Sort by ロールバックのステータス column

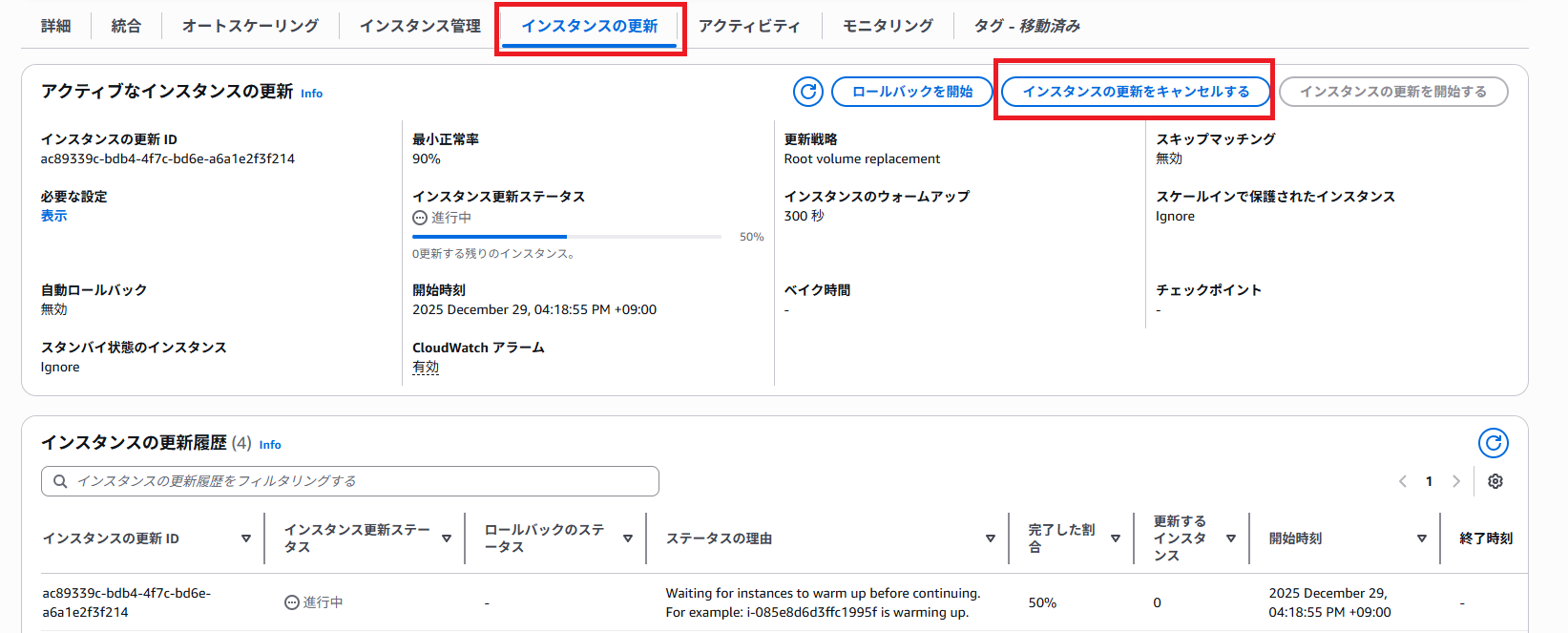(x=627, y=538)
